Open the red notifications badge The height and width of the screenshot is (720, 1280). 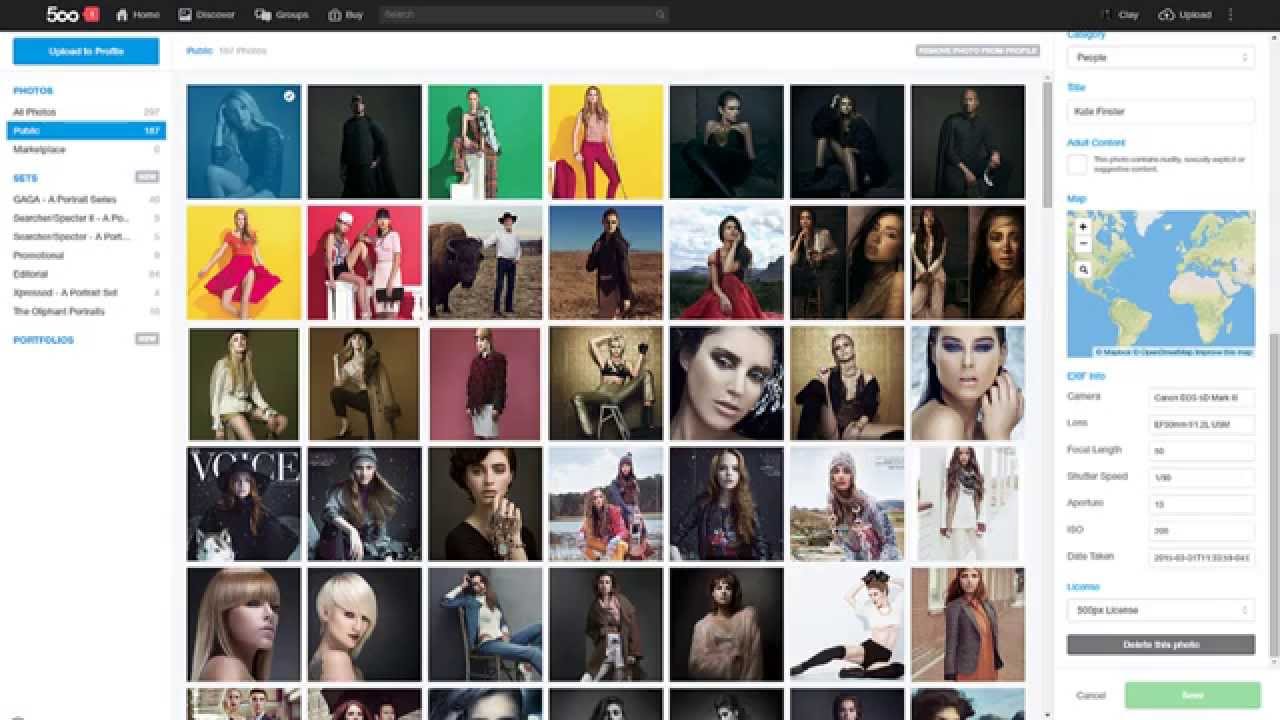click(91, 14)
